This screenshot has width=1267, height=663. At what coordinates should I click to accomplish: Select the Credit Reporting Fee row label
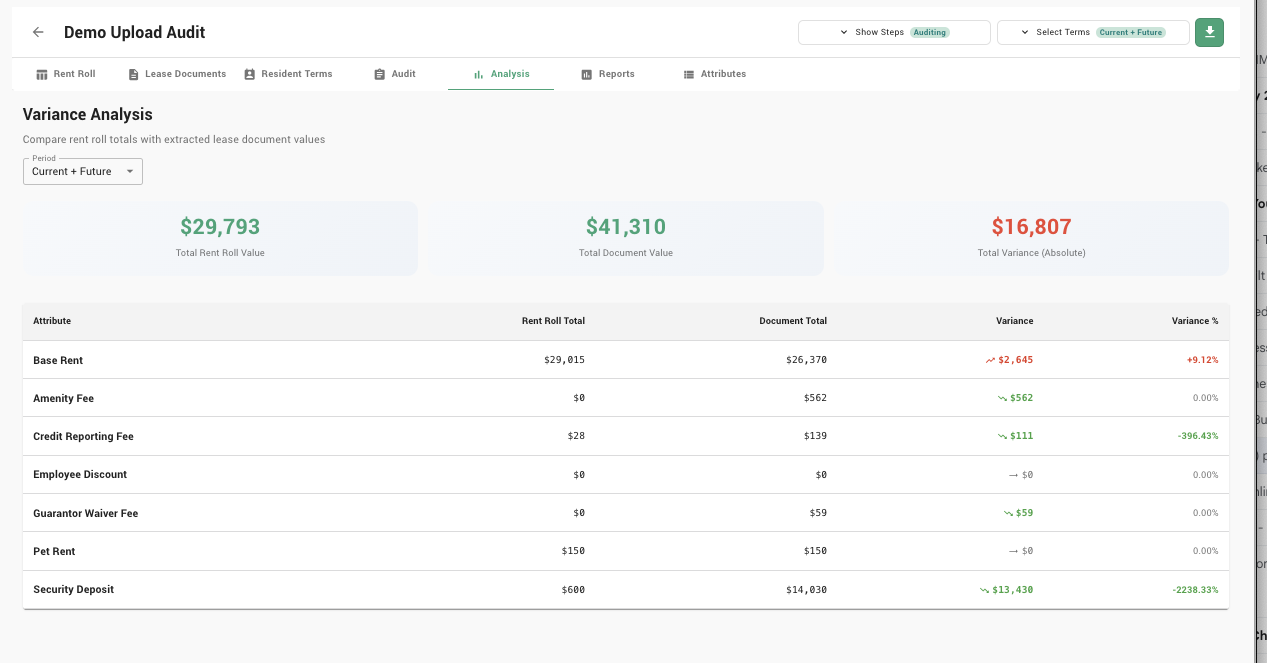83,436
